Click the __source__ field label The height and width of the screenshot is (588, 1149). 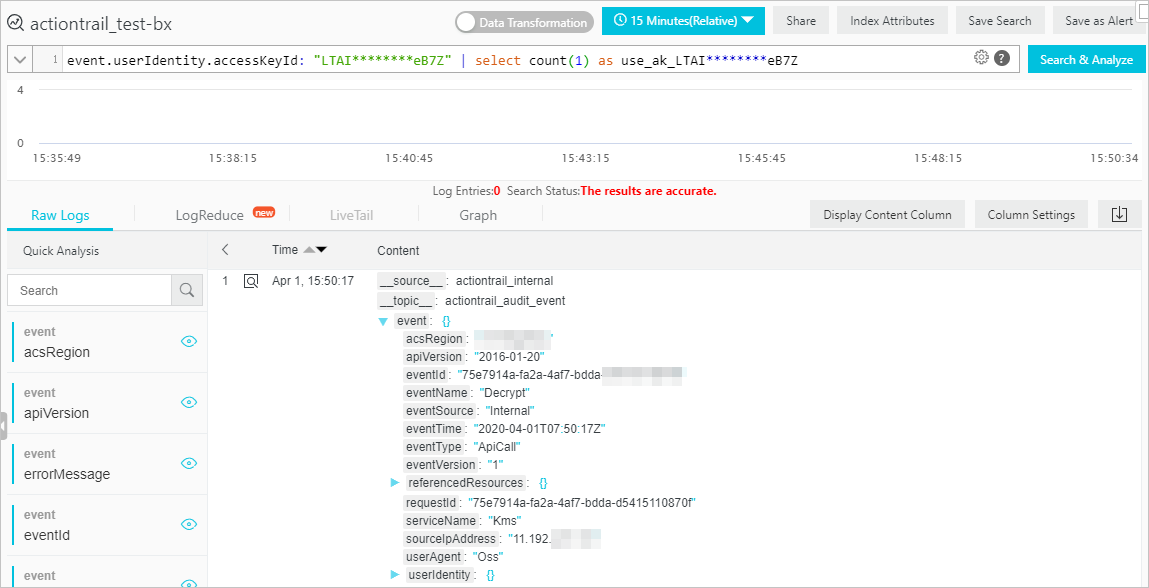pyautogui.click(x=411, y=281)
